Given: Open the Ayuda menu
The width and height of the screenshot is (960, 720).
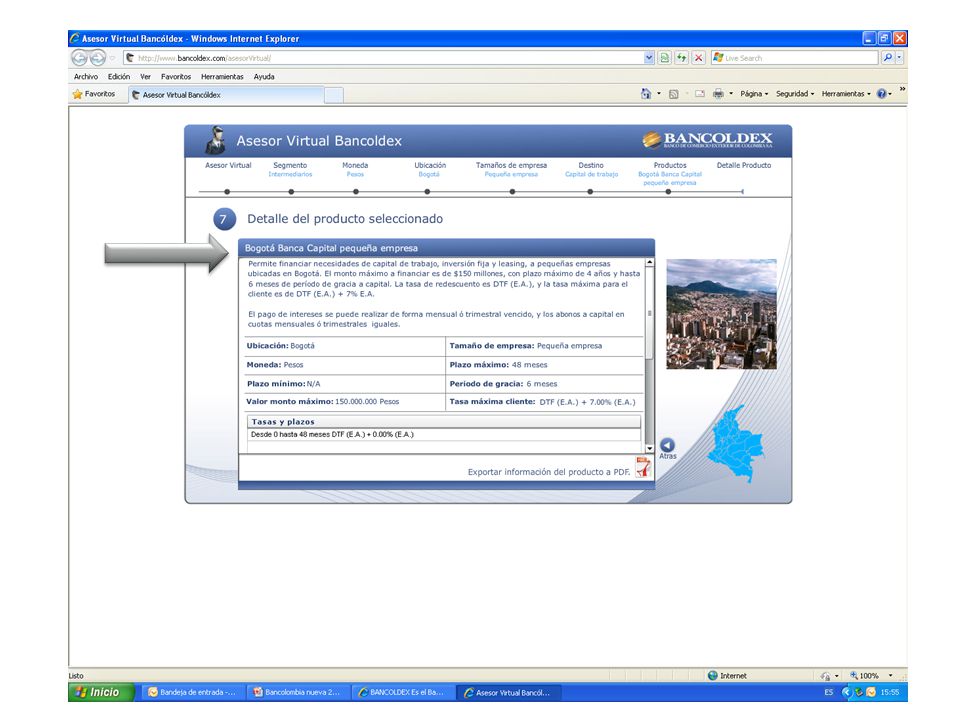Looking at the screenshot, I should coord(264,77).
